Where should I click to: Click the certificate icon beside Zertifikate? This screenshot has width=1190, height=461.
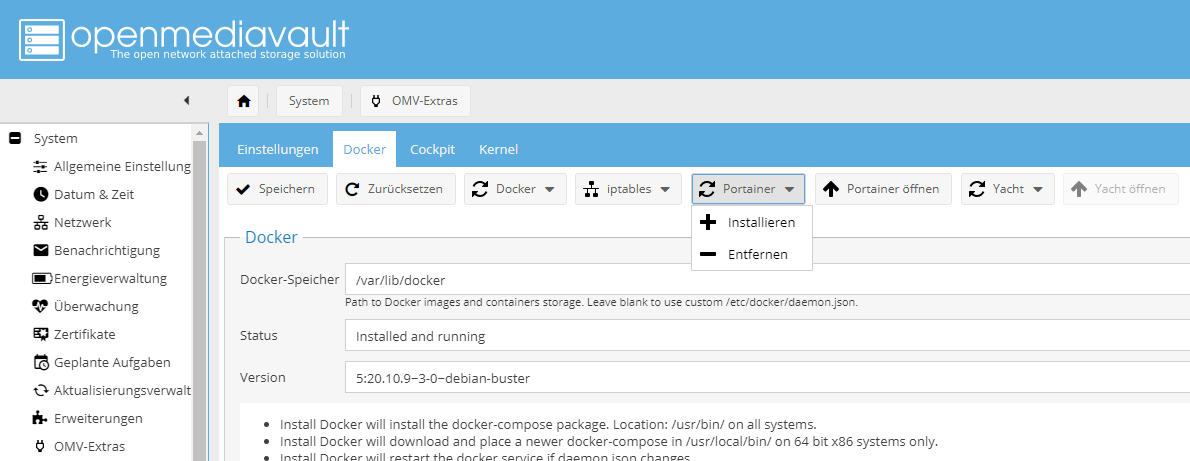[41, 334]
